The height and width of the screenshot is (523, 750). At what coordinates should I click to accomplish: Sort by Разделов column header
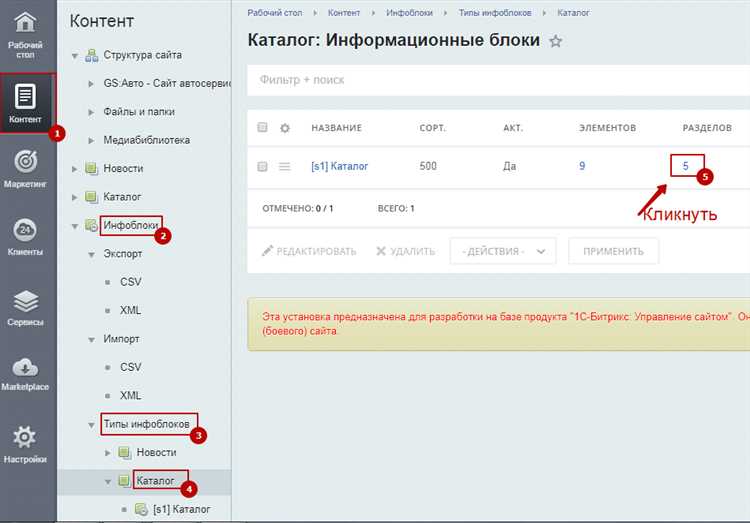pos(707,128)
